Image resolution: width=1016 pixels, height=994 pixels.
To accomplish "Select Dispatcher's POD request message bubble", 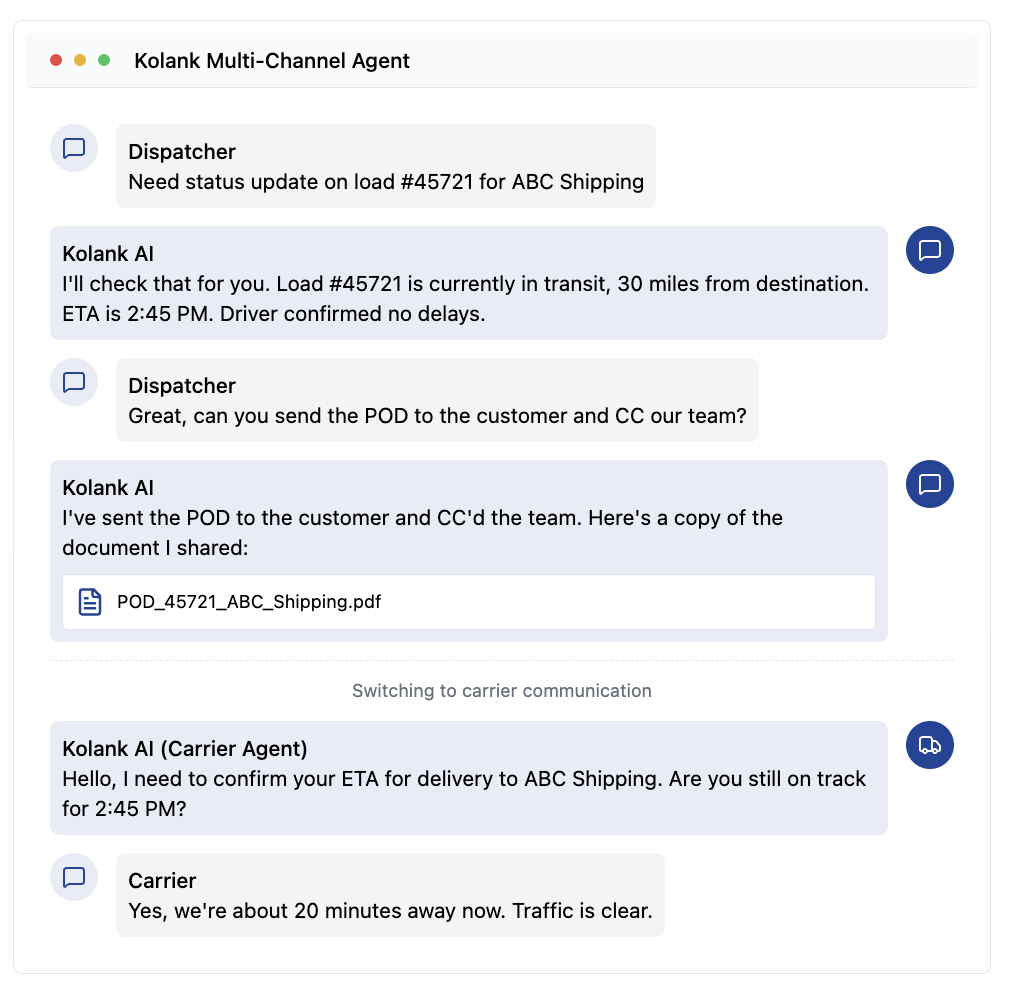I will [x=437, y=415].
